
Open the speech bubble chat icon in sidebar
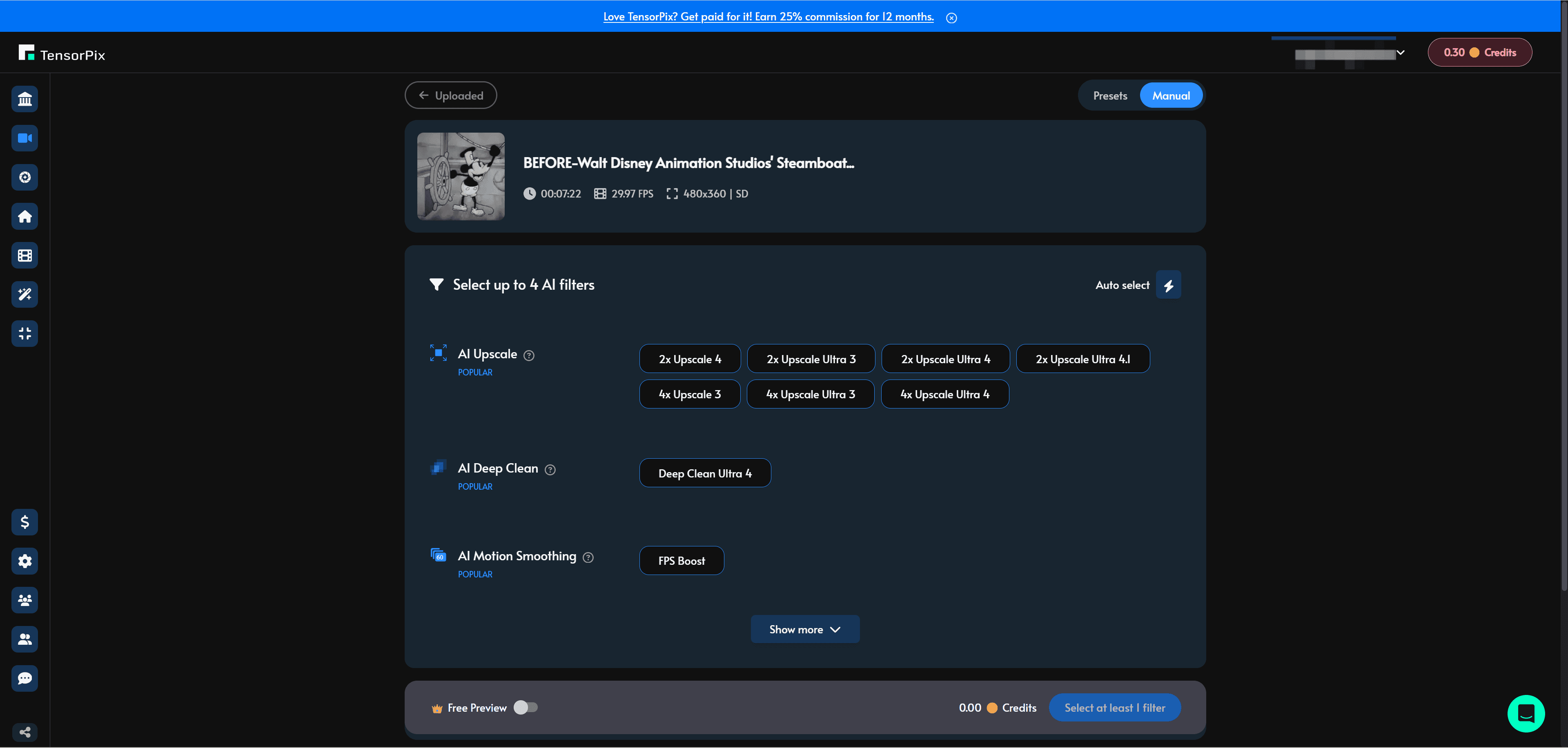click(25, 678)
